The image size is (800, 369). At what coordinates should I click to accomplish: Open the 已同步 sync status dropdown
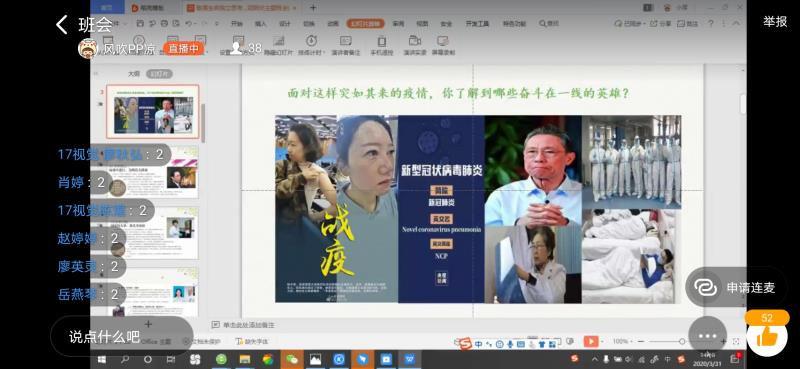pos(631,23)
